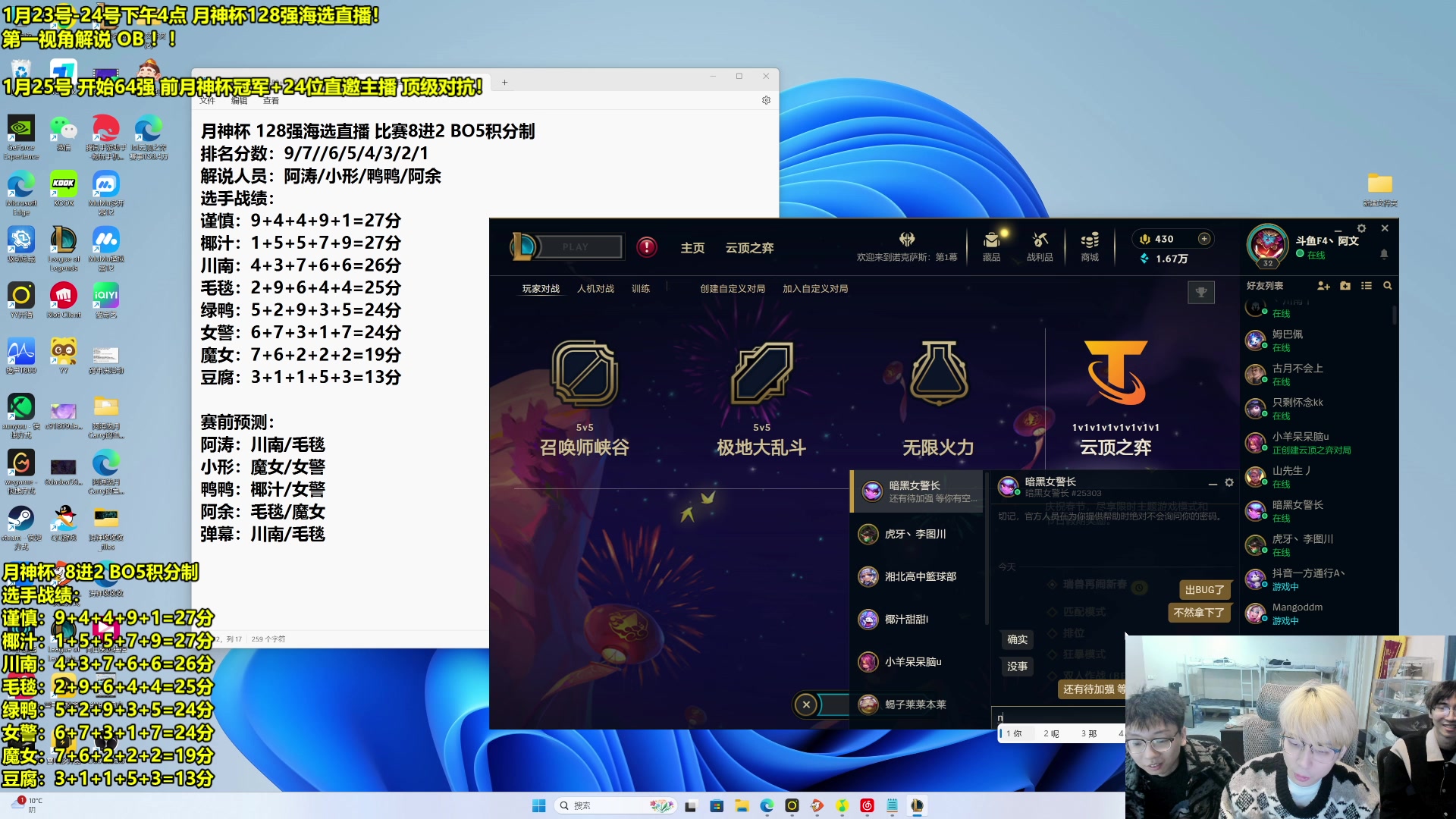The width and height of the screenshot is (1456, 819).
Task: Select friend 抖音一方通行A丶 in friends list
Action: click(x=1317, y=579)
